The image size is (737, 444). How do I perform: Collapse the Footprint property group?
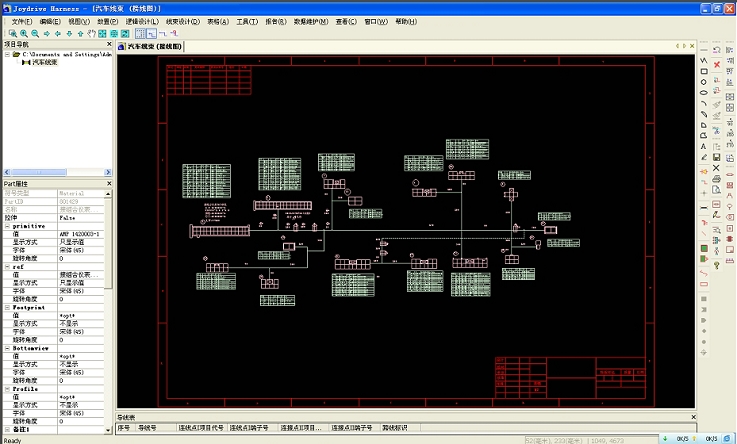[7, 308]
